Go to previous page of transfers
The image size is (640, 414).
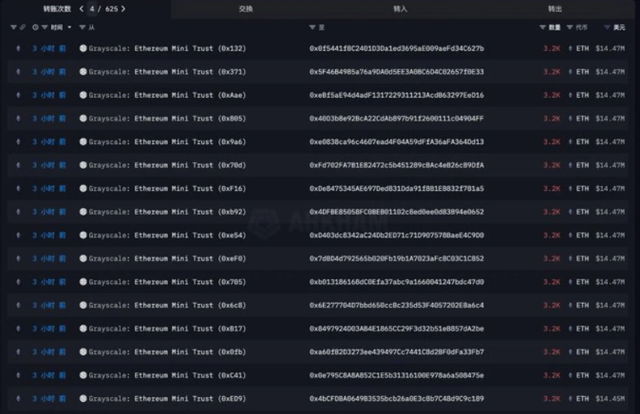pos(80,8)
